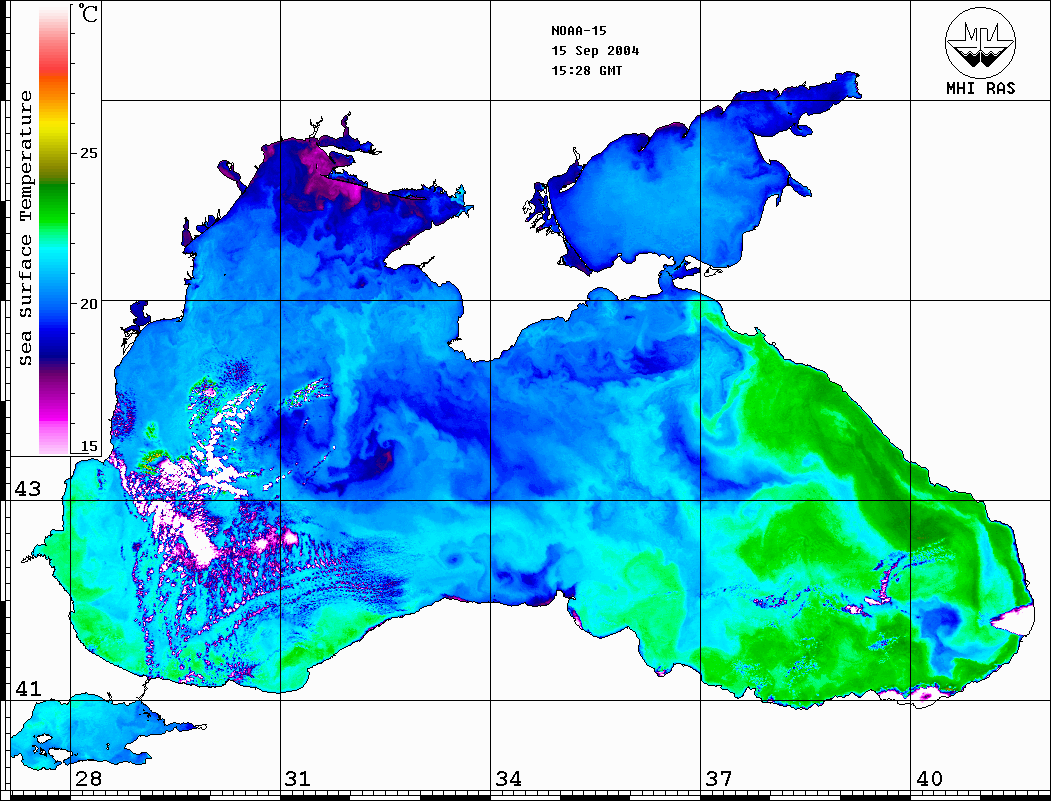Click the date '15 Sep 2004'
This screenshot has width=1051, height=801.
tap(595, 51)
